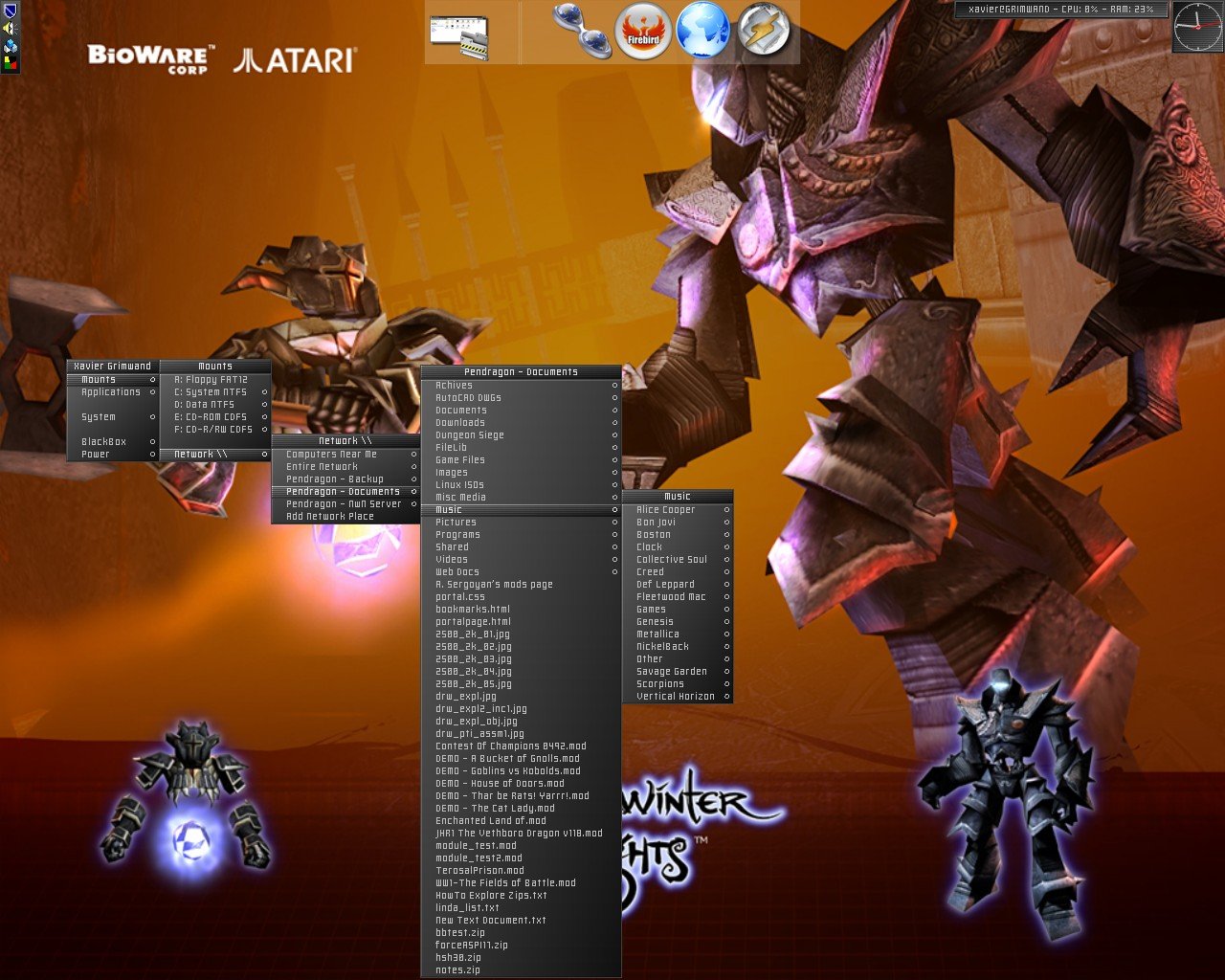1225x980 pixels.
Task: Expand the Power submenu
Action: tap(112, 455)
